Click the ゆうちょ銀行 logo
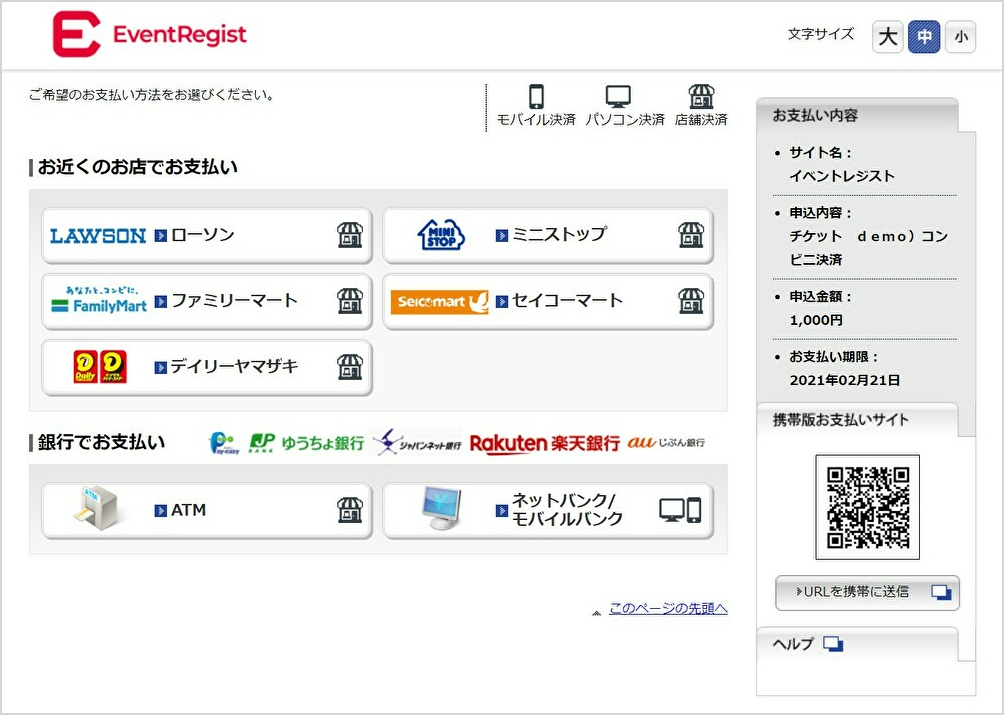The height and width of the screenshot is (715, 1004). tap(307, 443)
